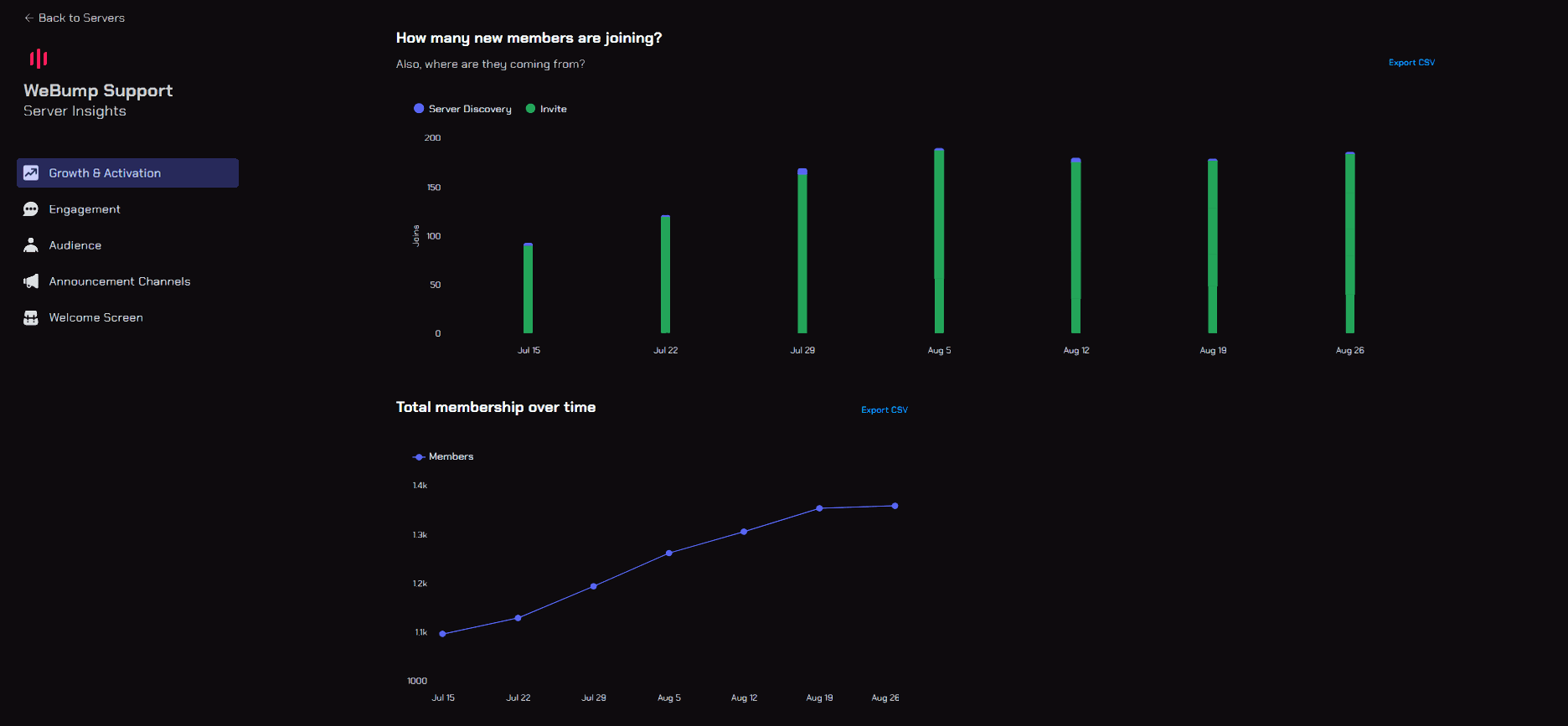
Task: Go Back to Servers
Action: [75, 18]
